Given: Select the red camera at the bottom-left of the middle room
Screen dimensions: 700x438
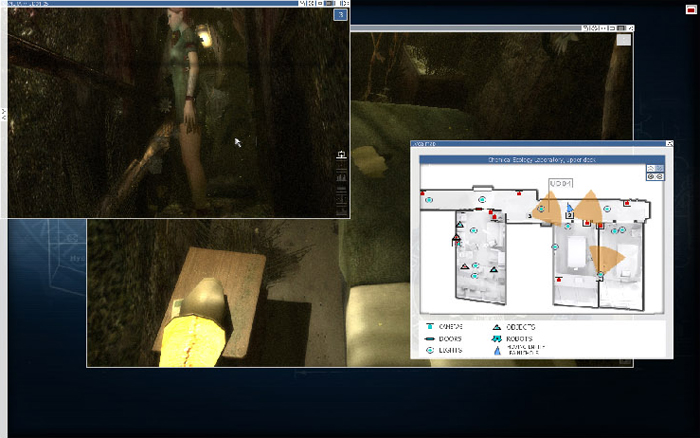Looking at the screenshot, I should 558,279.
